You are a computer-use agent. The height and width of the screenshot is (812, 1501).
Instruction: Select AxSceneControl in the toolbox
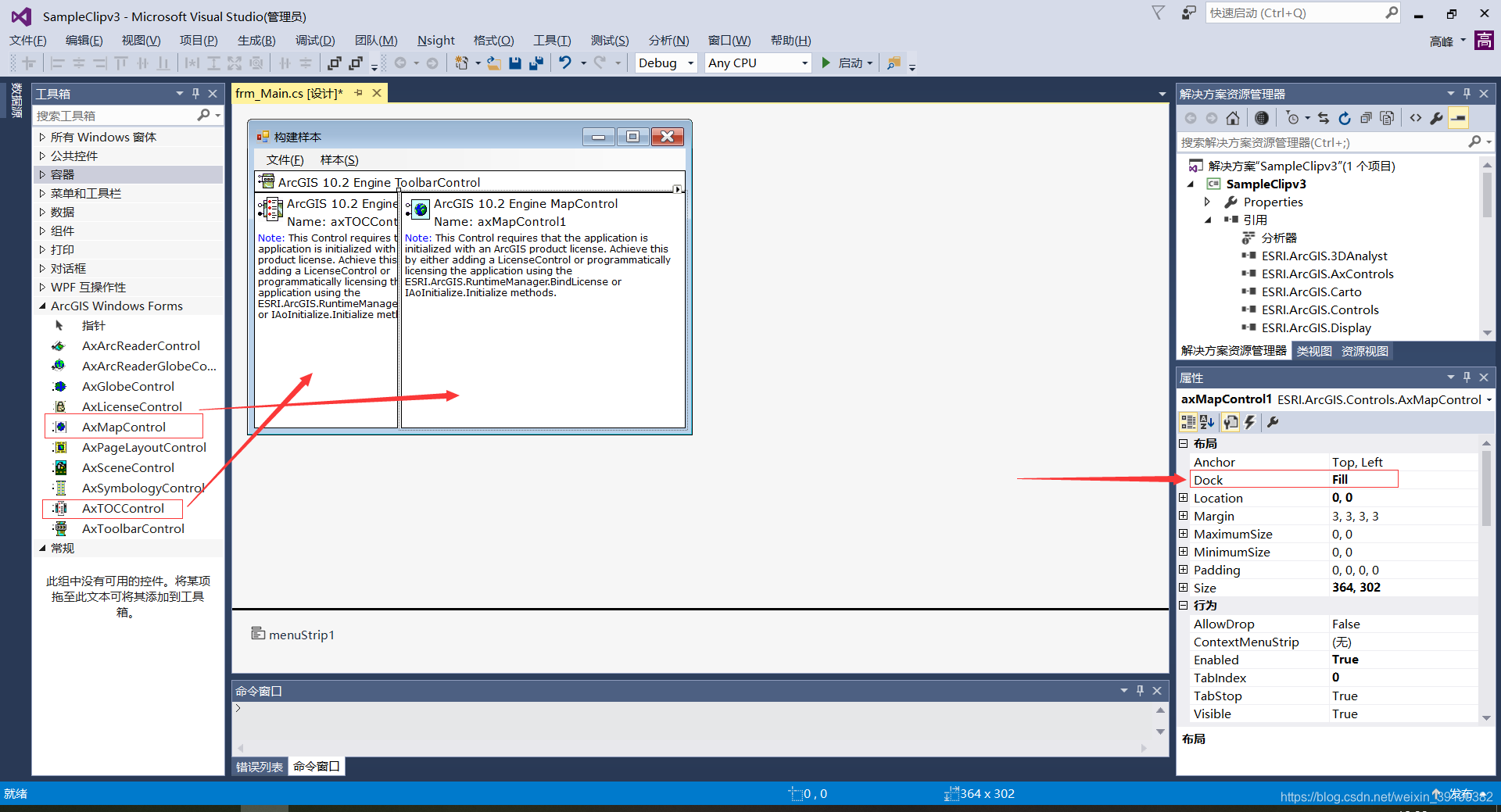[127, 467]
